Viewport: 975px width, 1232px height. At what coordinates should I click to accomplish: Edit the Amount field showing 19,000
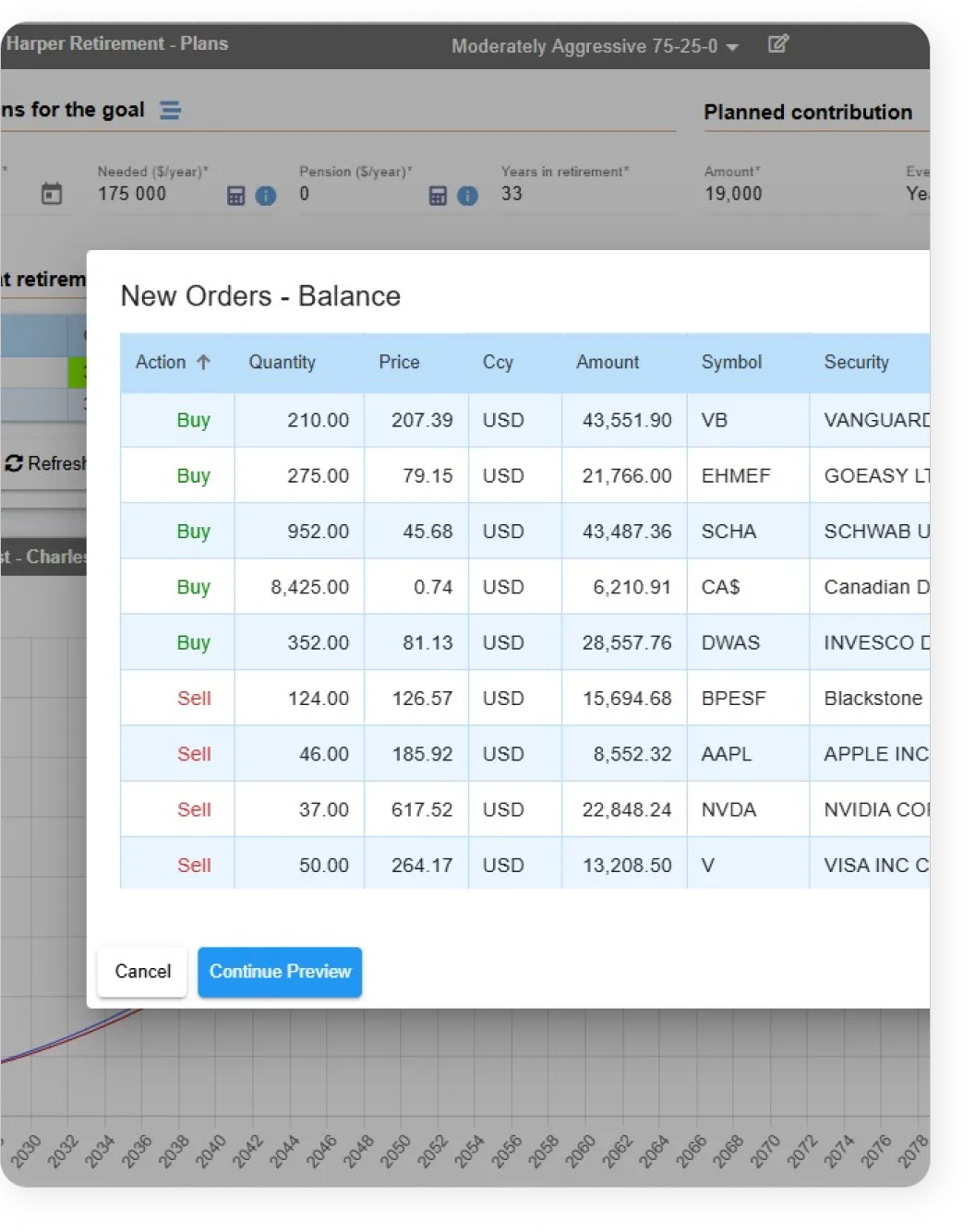(x=733, y=194)
